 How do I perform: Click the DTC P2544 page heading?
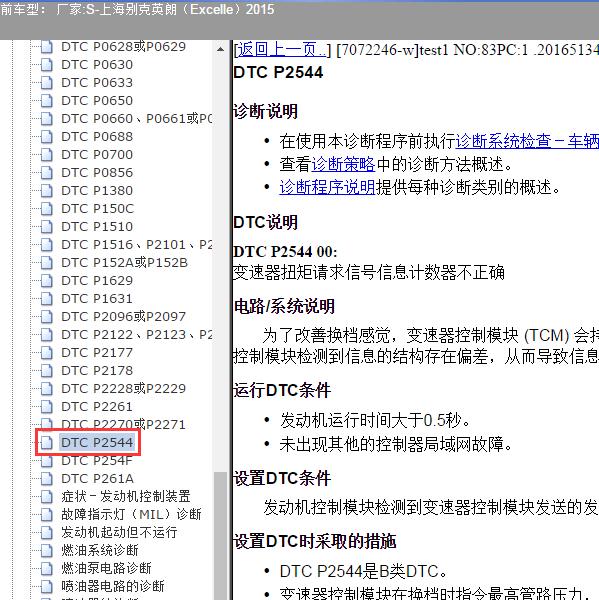pos(278,72)
